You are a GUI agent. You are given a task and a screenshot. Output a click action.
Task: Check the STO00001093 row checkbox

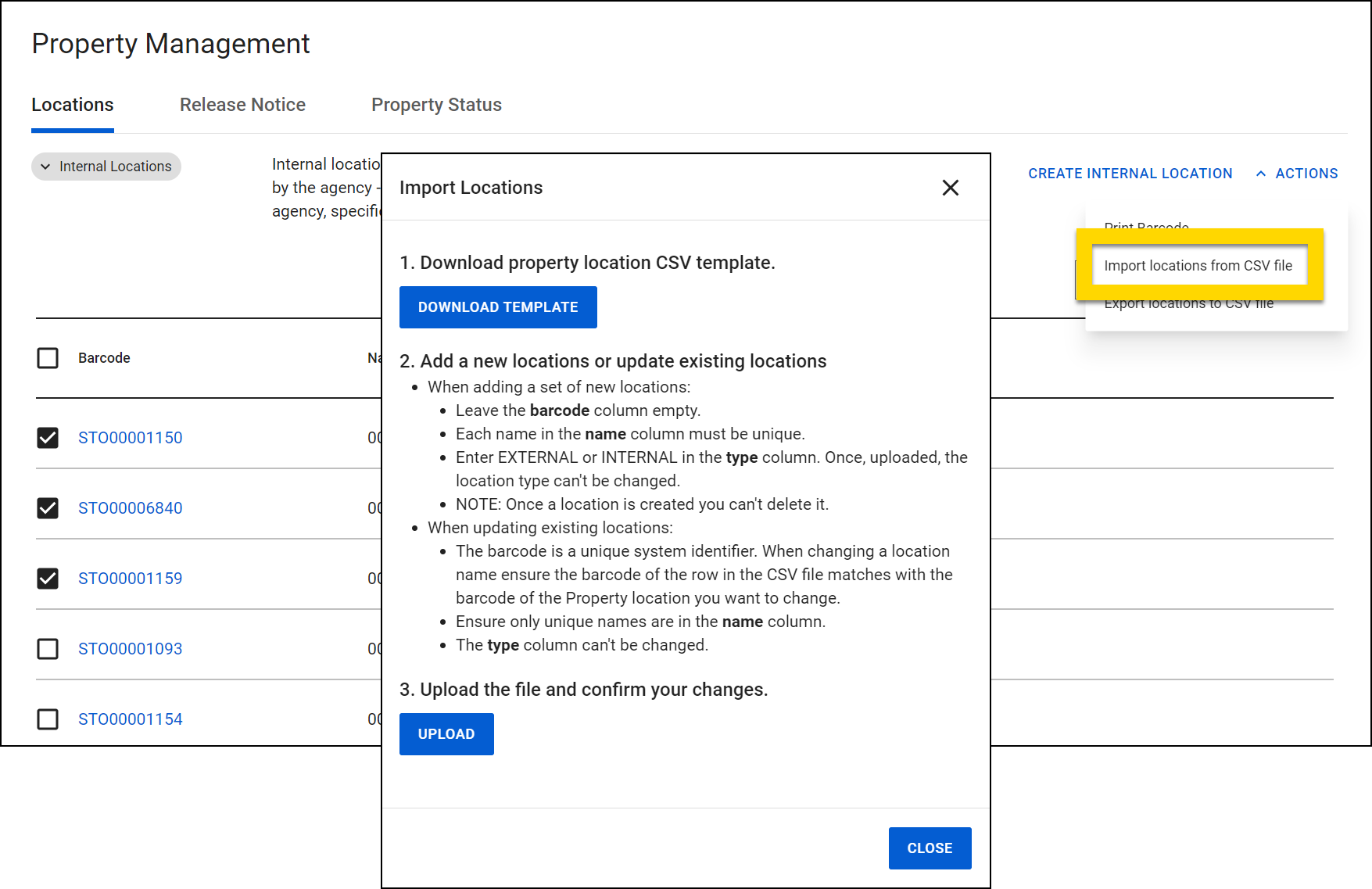point(48,648)
